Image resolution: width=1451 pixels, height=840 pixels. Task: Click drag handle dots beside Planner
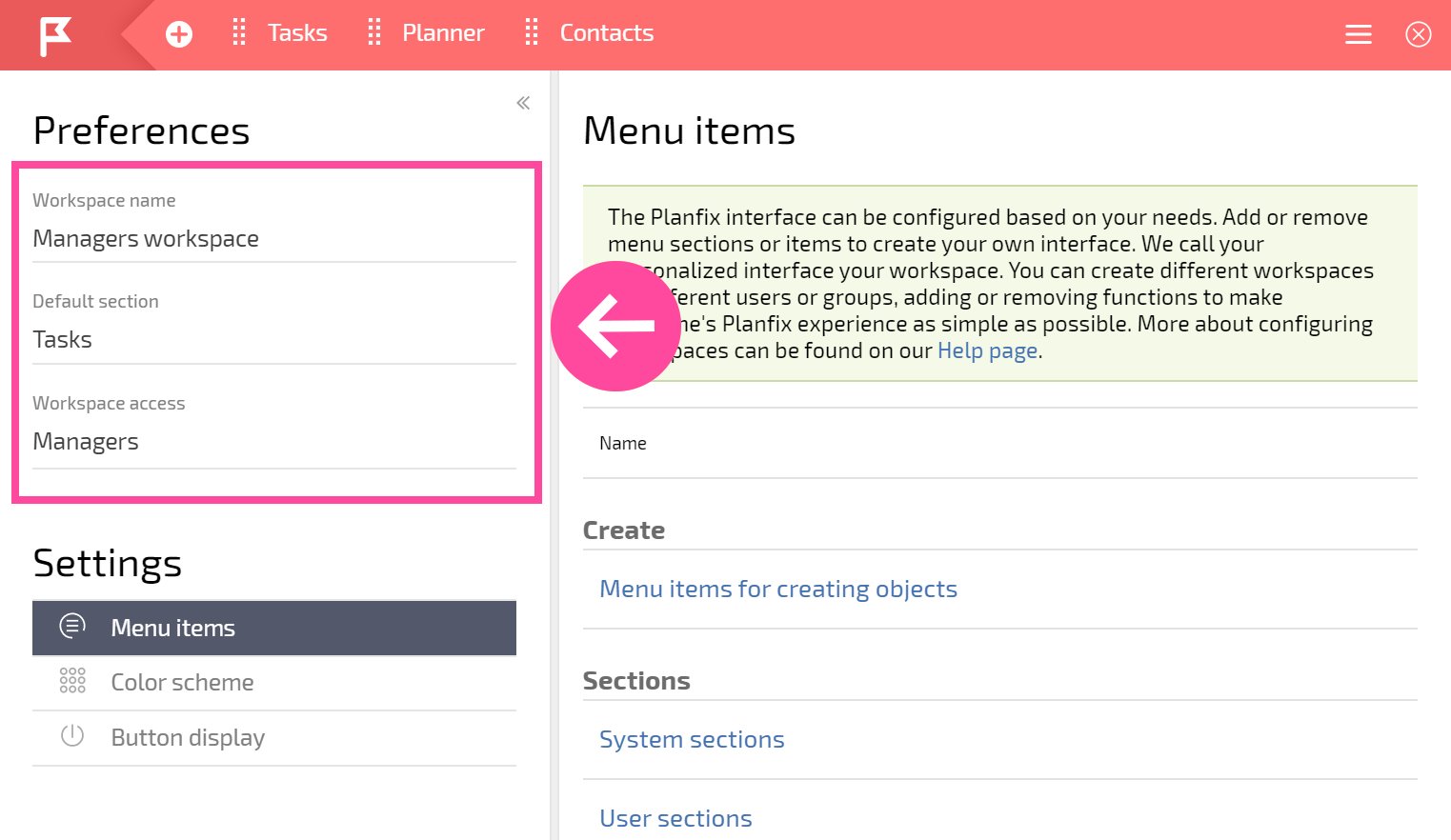click(374, 32)
